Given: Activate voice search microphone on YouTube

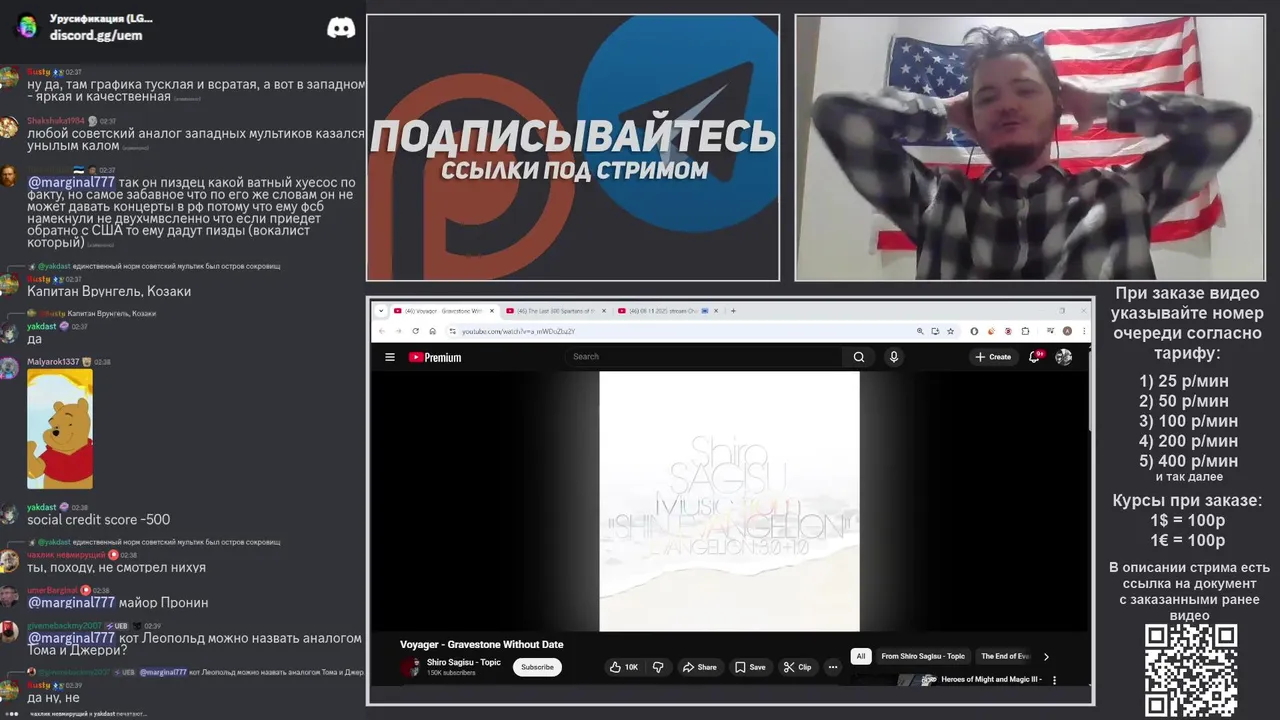Looking at the screenshot, I should 894,357.
